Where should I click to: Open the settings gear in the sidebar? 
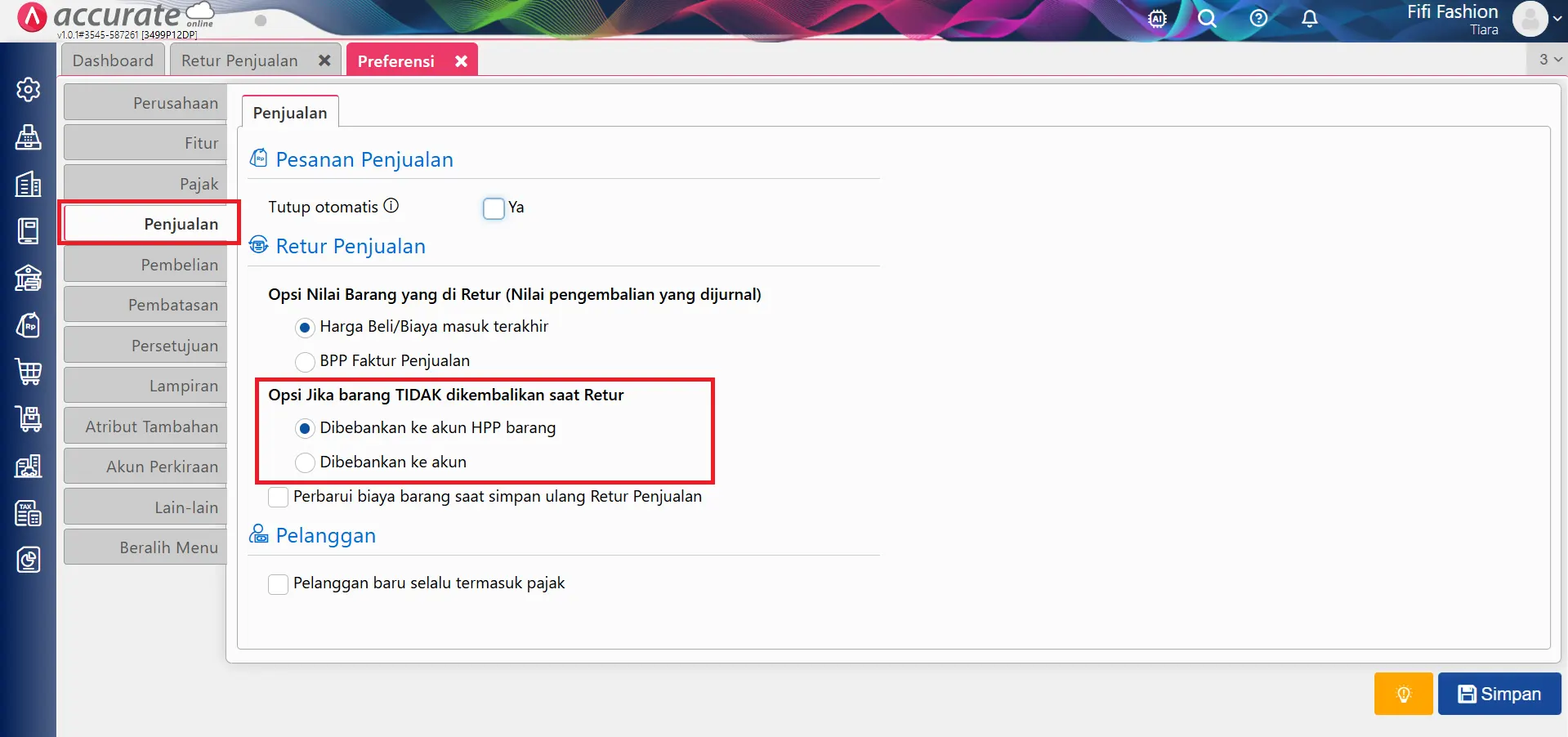pos(29,90)
